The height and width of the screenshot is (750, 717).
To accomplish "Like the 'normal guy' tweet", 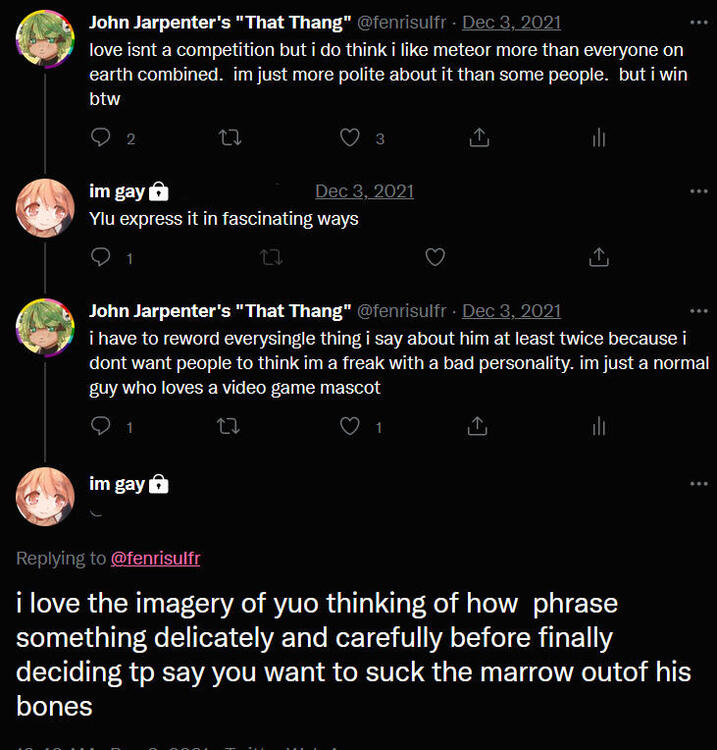I will pyautogui.click(x=350, y=427).
